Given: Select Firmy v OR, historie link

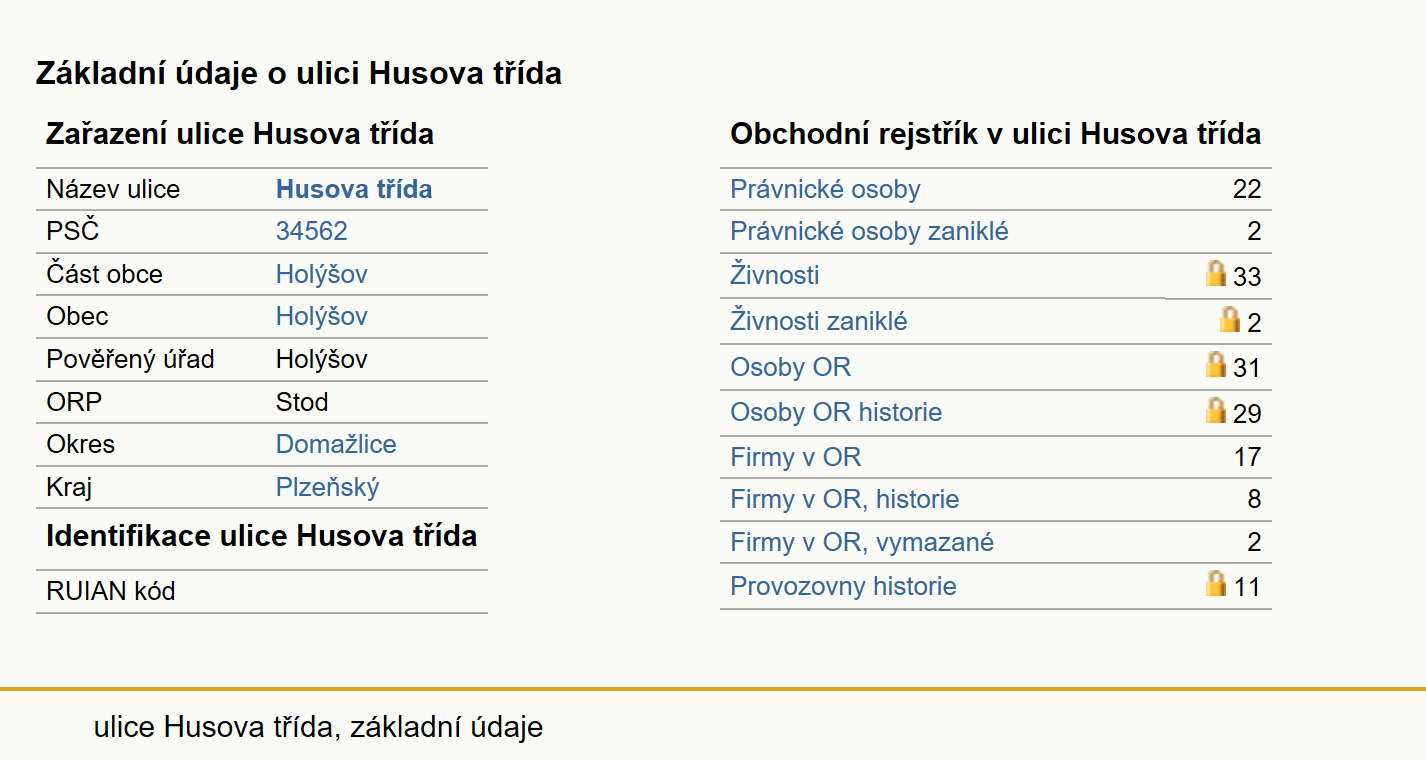Looking at the screenshot, I should pos(845,499).
